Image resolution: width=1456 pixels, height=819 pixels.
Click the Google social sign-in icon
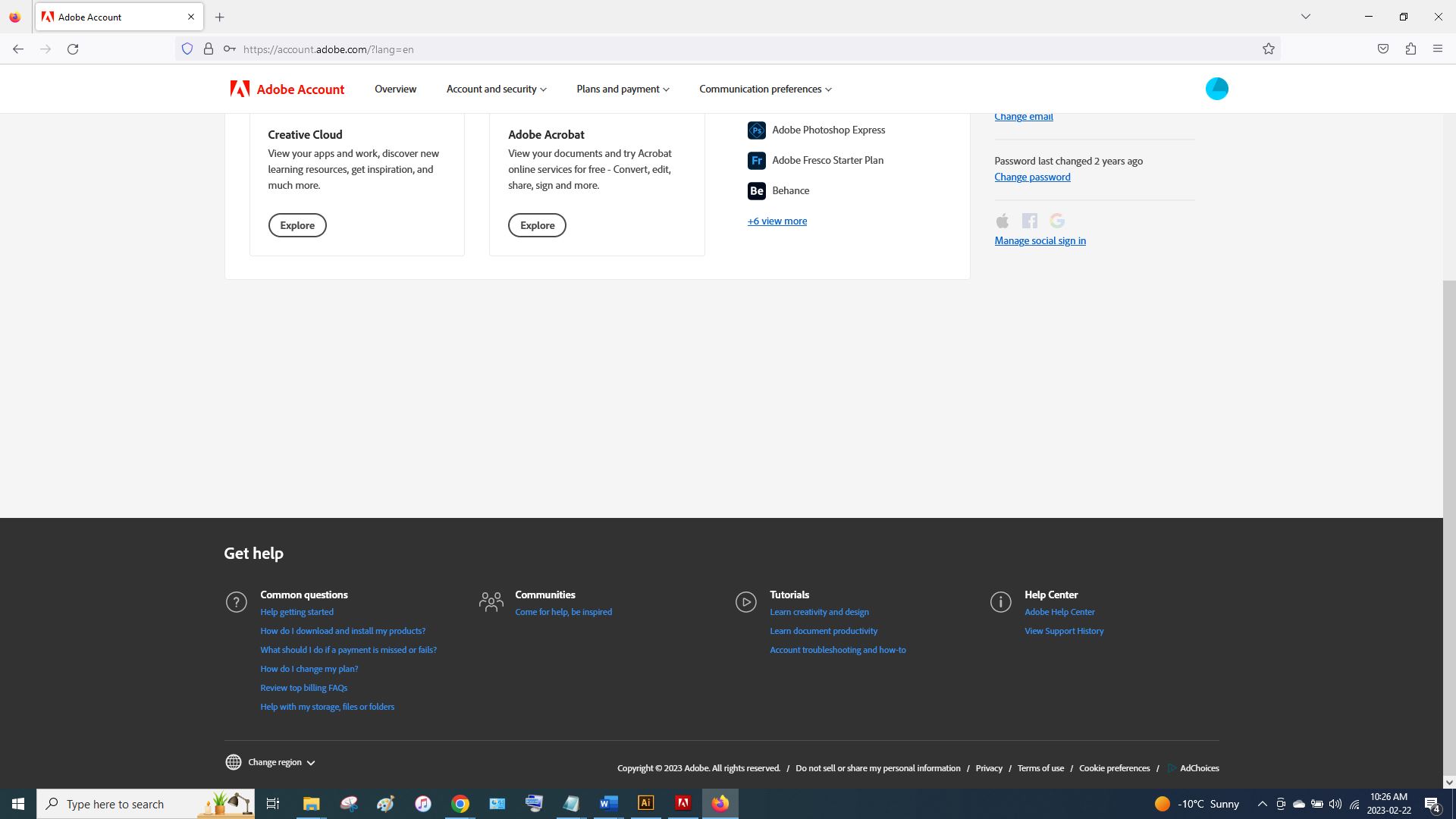[1057, 221]
